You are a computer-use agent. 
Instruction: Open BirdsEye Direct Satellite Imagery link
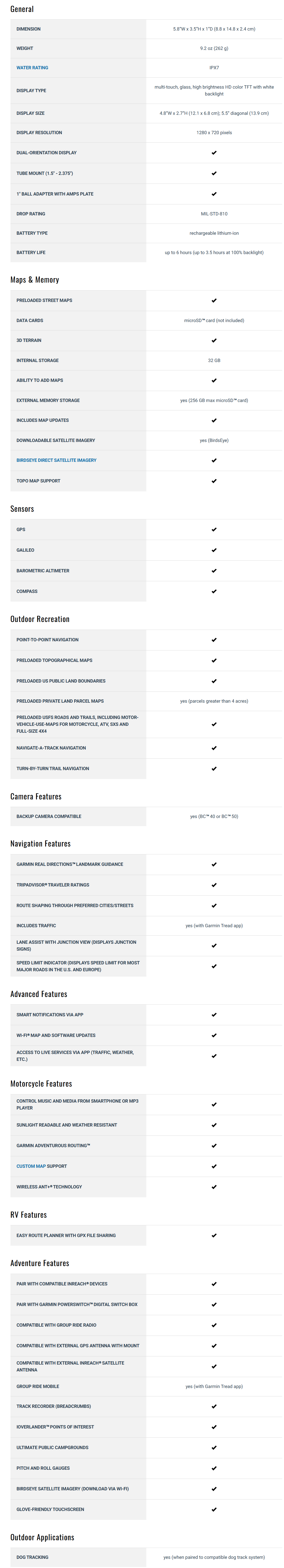(x=56, y=460)
